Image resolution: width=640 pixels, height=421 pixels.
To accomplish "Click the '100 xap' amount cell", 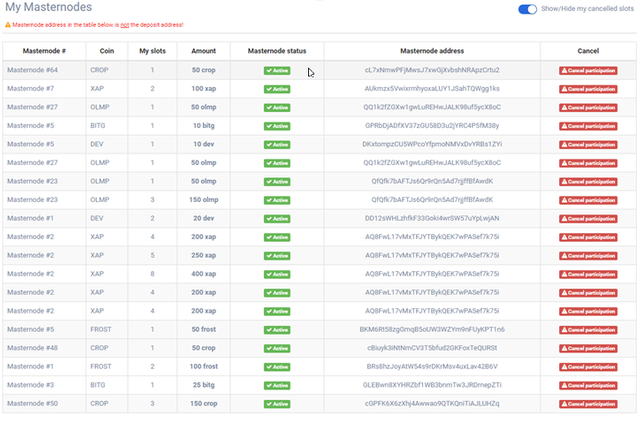I will click(x=203, y=89).
